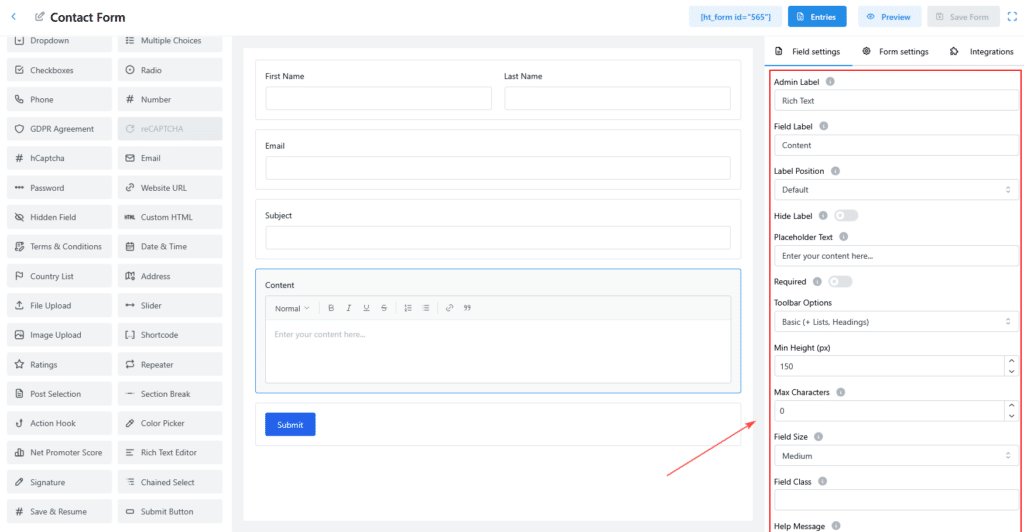Image resolution: width=1024 pixels, height=532 pixels.
Task: Insert a link using the editor's link icon
Action: pyautogui.click(x=449, y=308)
